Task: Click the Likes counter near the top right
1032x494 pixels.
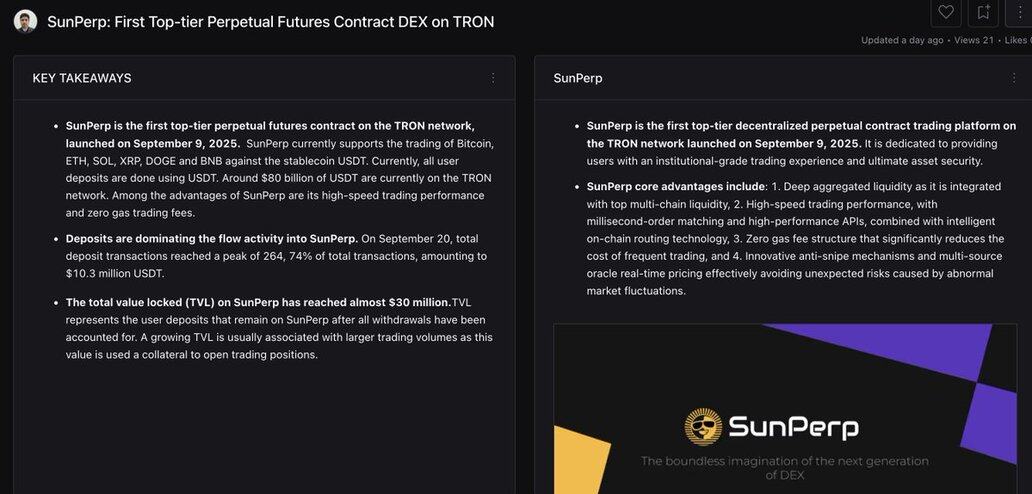Action: 1017,40
